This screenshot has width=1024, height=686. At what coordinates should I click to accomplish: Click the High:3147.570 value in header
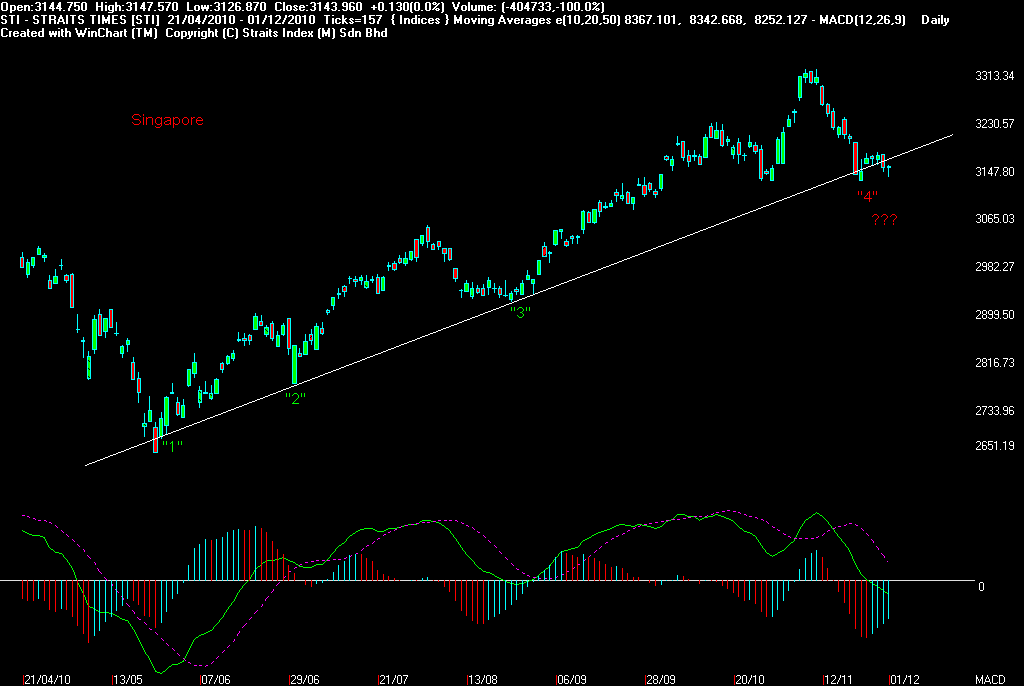(x=137, y=7)
